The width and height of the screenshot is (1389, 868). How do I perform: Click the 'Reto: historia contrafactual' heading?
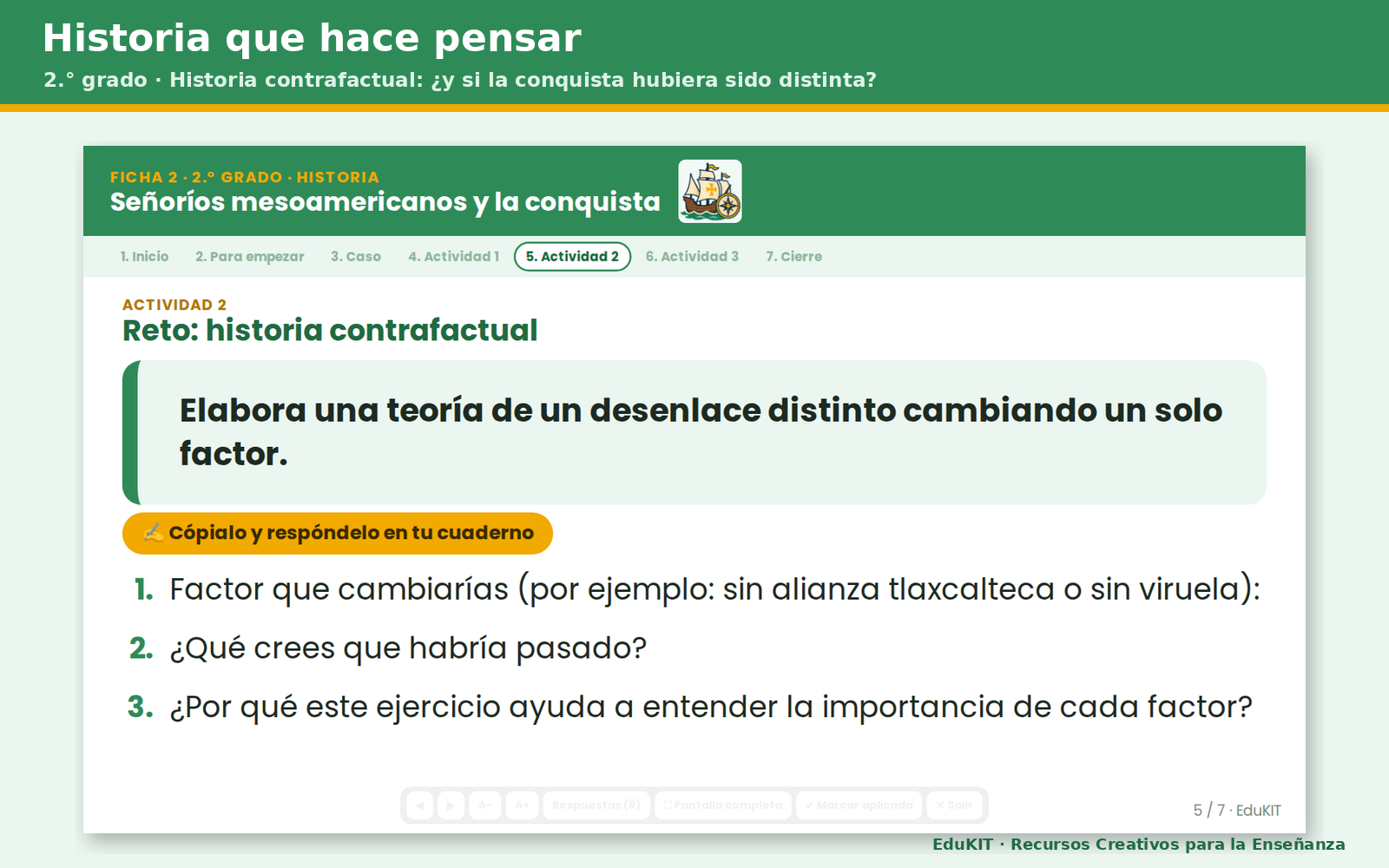tap(330, 331)
